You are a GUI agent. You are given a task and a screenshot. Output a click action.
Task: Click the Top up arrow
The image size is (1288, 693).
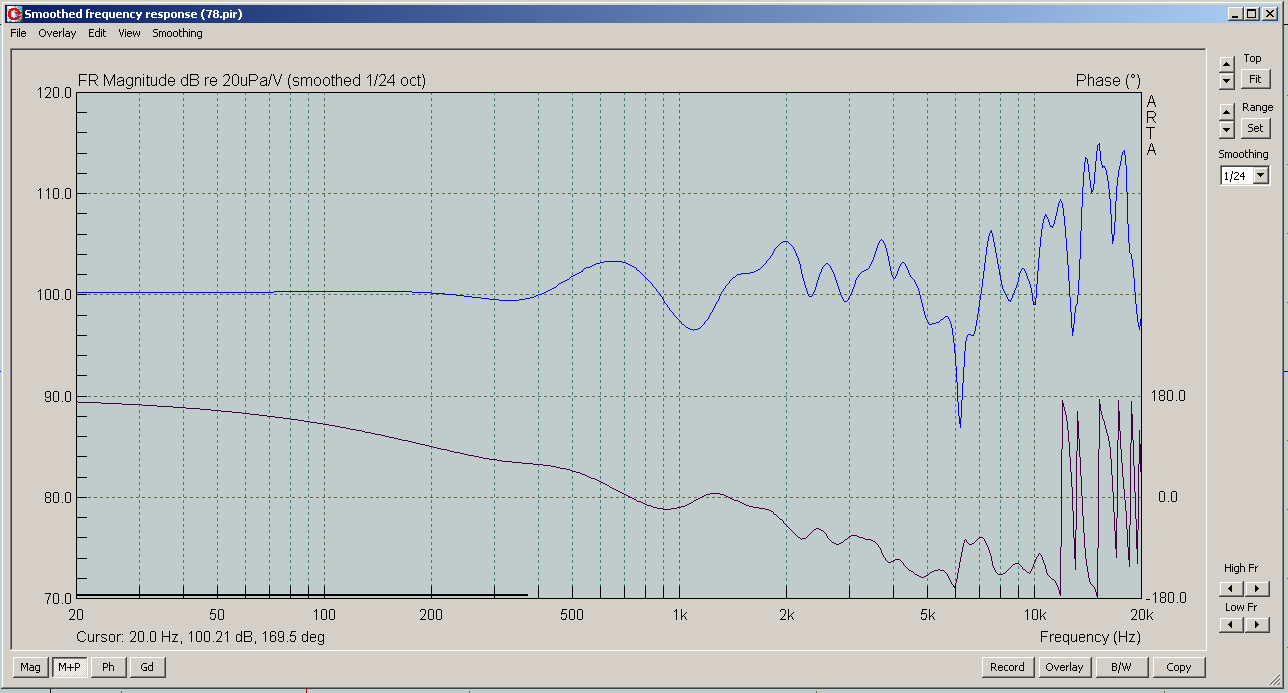[1227, 64]
